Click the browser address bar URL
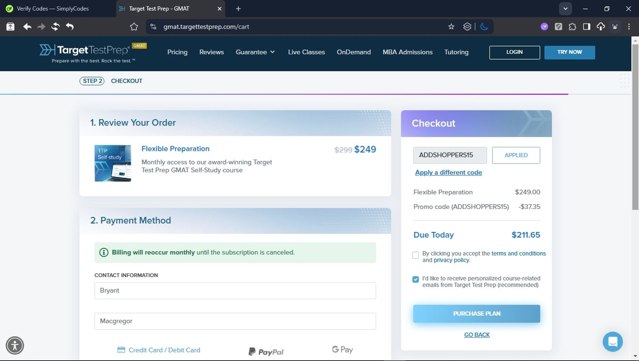 (x=206, y=26)
